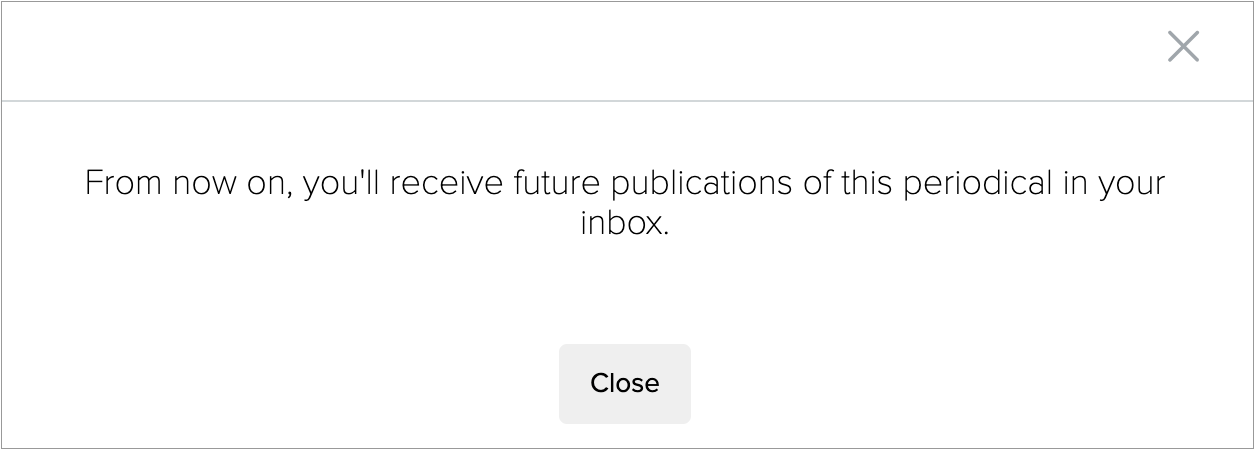This screenshot has width=1254, height=449.
Task: Click the empty dialog header bar
Action: (x=580, y=50)
